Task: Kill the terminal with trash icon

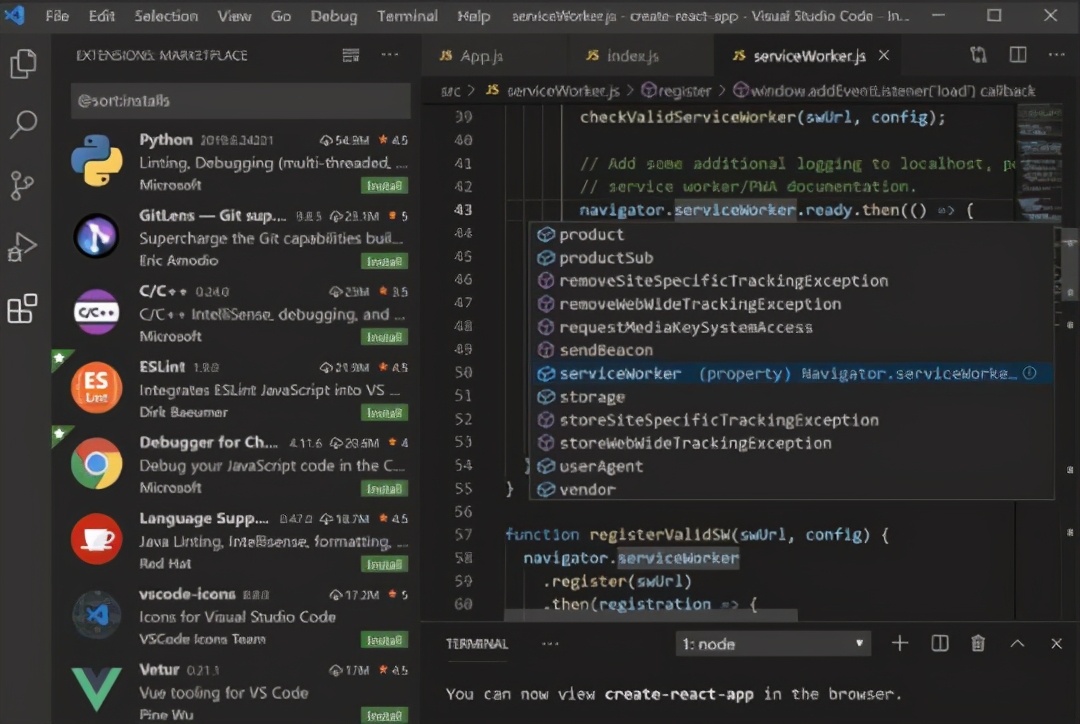Action: pos(978,643)
